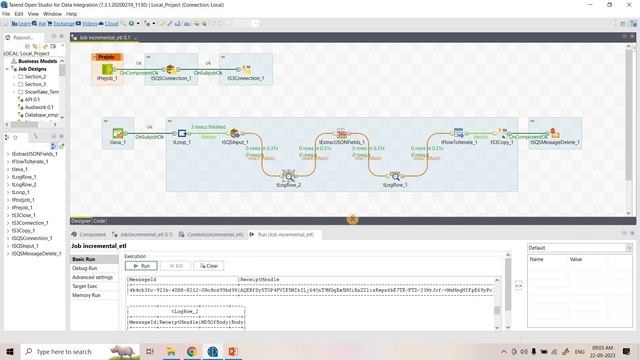
Task: Open Task View on the taskbar
Action: (x=150, y=351)
